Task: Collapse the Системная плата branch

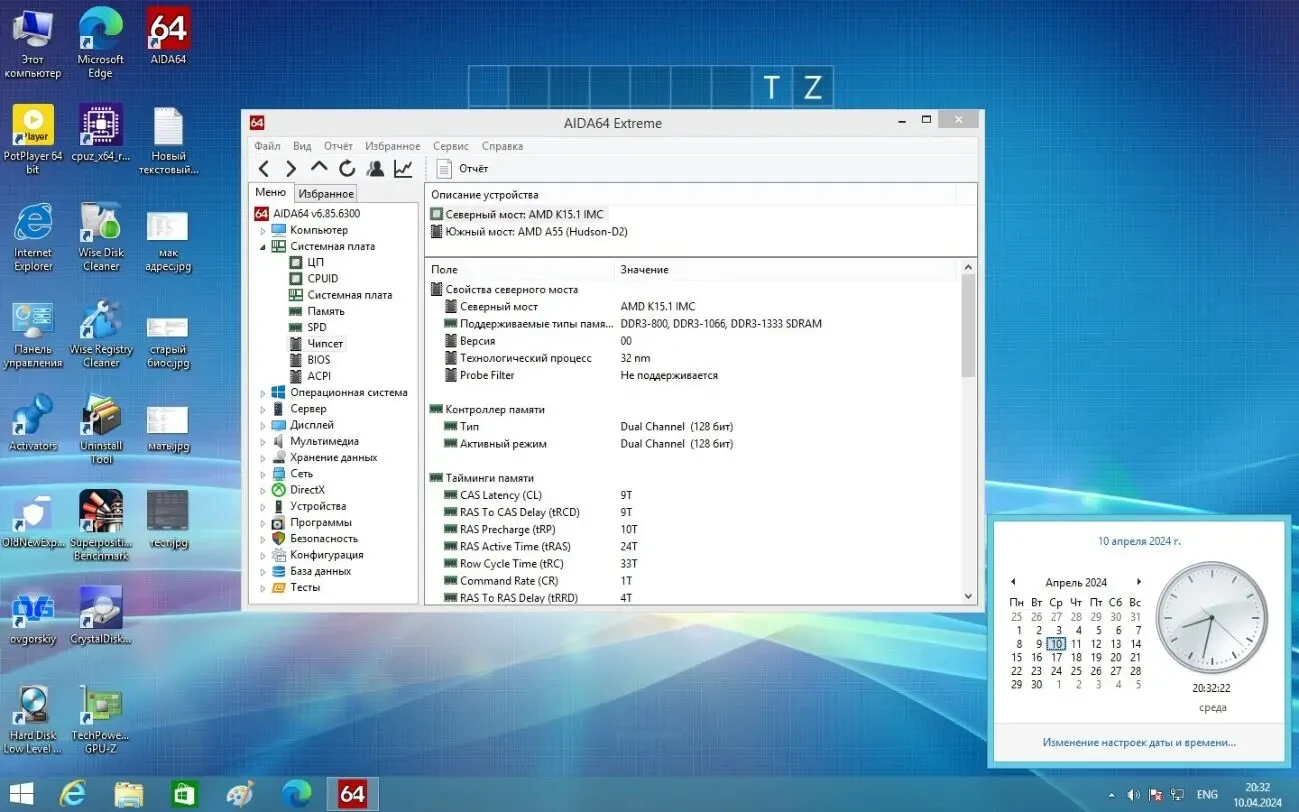Action: pyautogui.click(x=264, y=246)
